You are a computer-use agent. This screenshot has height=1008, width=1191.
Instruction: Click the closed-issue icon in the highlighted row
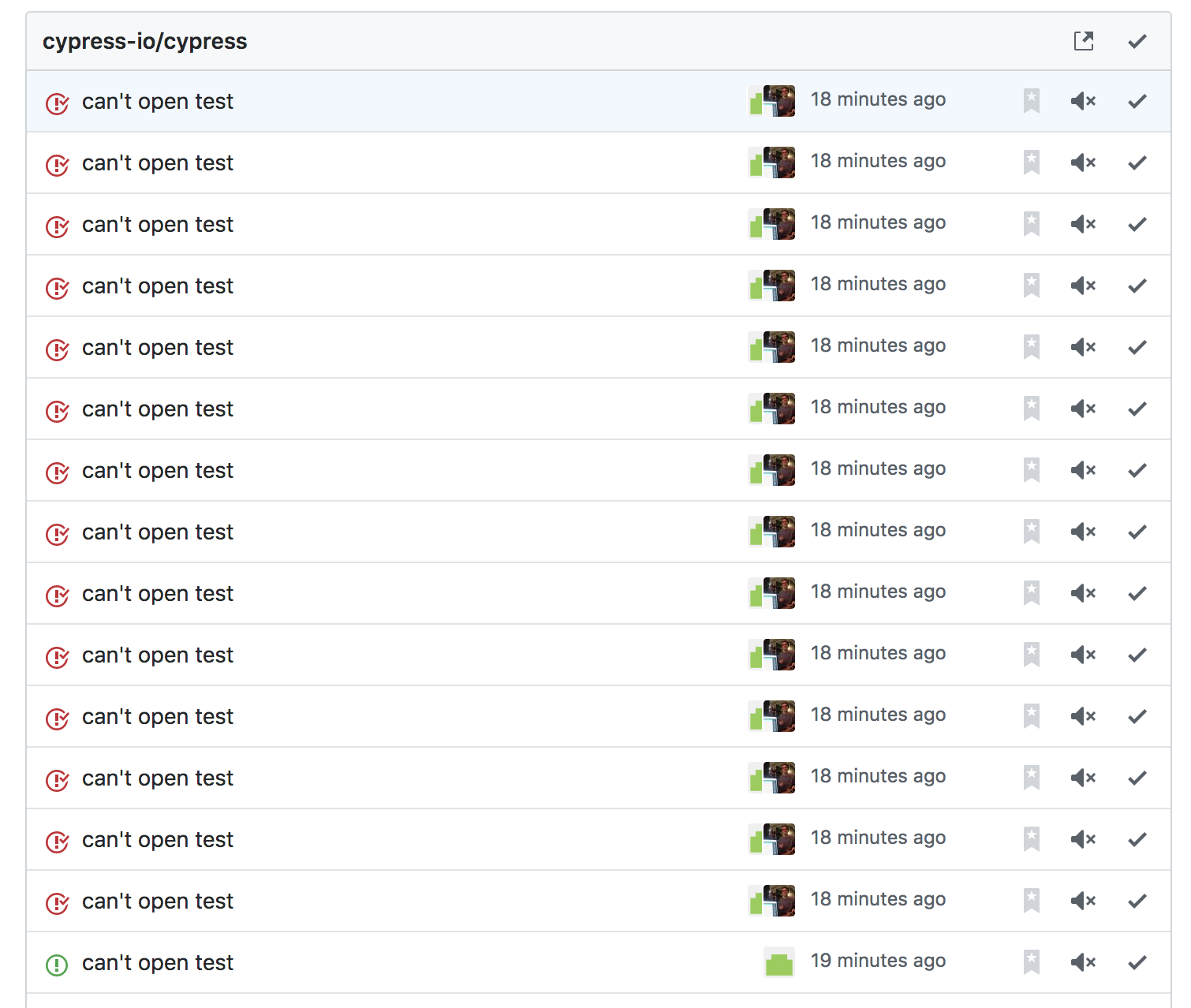[x=57, y=103]
